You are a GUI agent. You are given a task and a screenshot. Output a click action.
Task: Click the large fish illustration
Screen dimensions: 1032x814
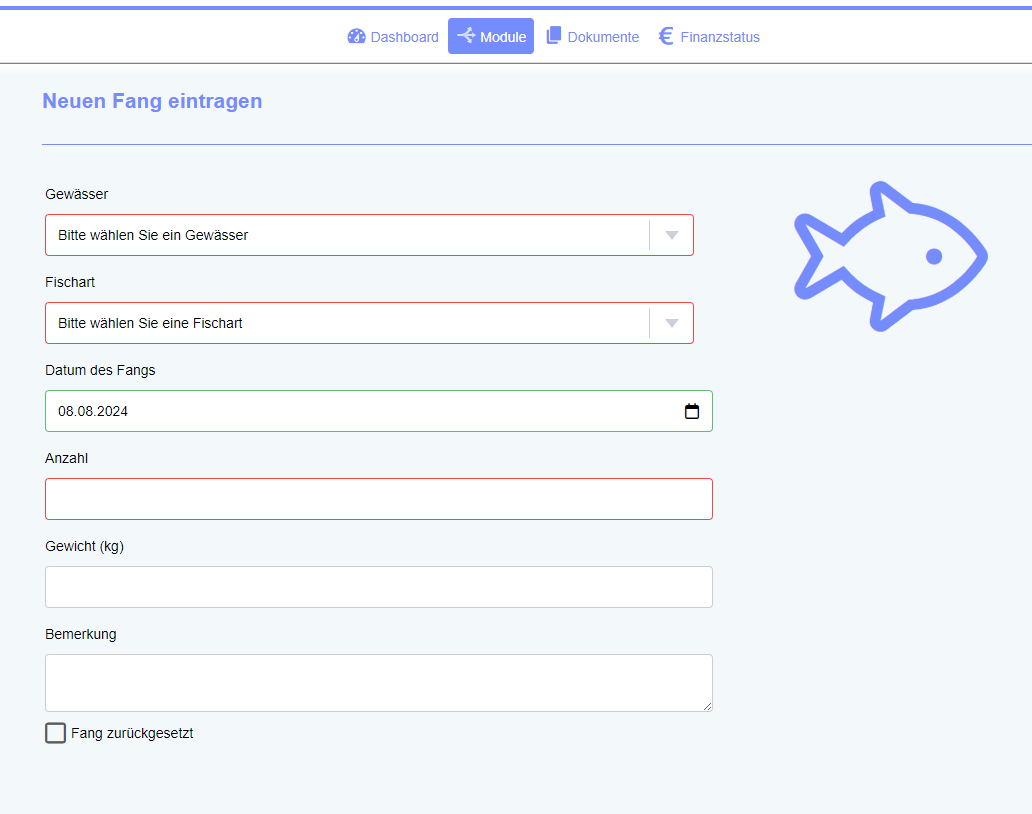click(888, 256)
